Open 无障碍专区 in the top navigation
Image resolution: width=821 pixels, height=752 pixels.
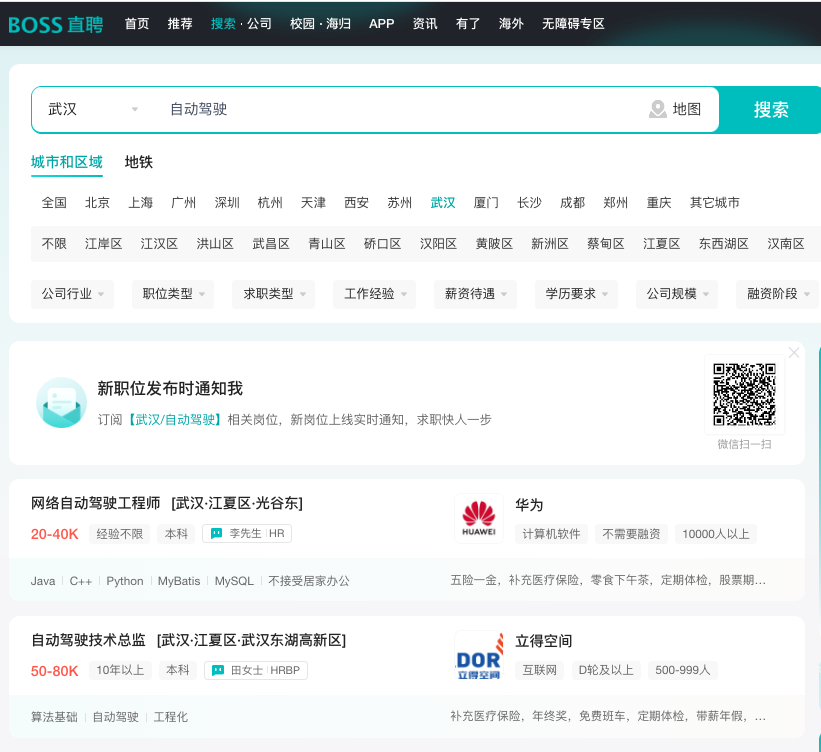point(573,24)
